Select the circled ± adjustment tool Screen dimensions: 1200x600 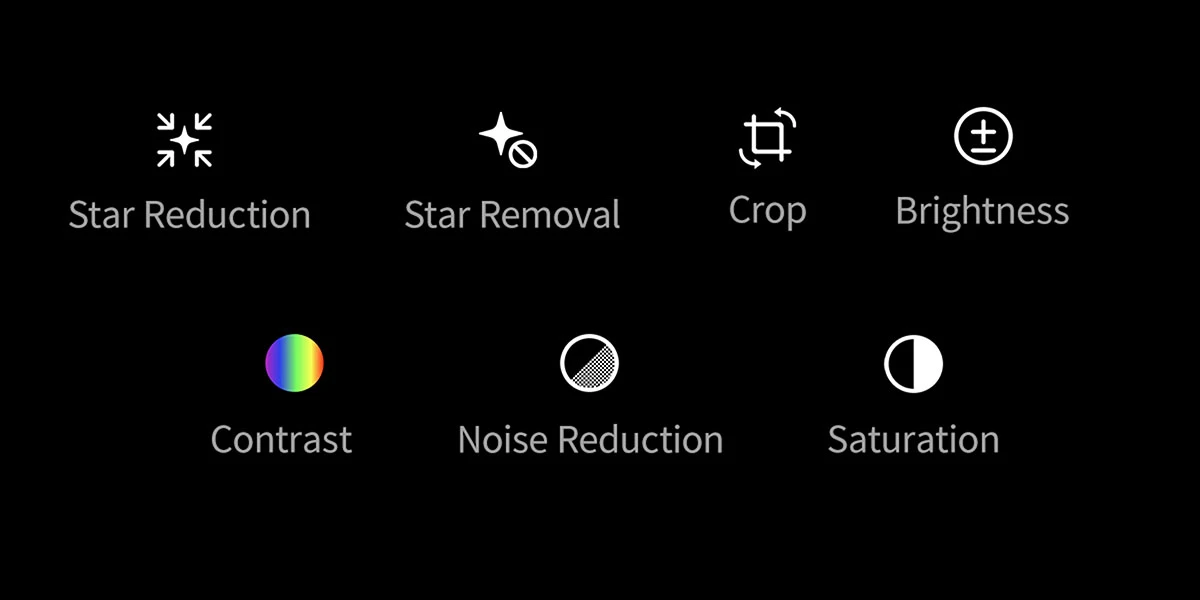click(x=983, y=137)
